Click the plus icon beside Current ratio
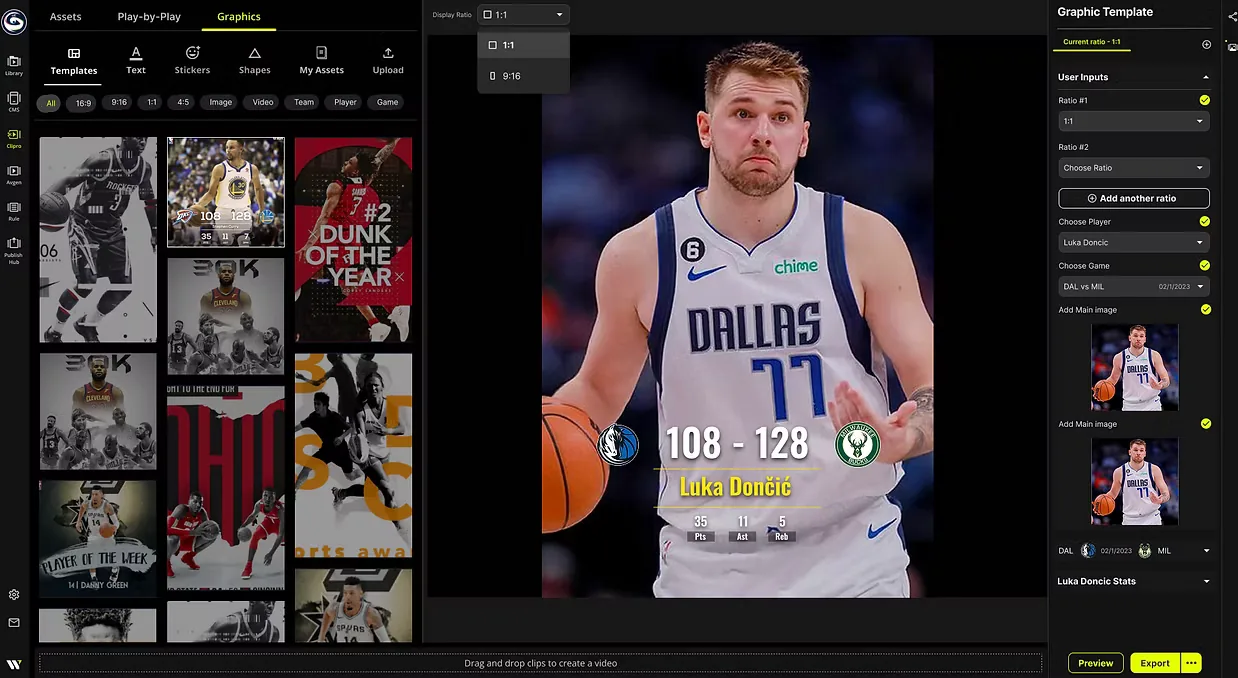 pyautogui.click(x=1206, y=44)
